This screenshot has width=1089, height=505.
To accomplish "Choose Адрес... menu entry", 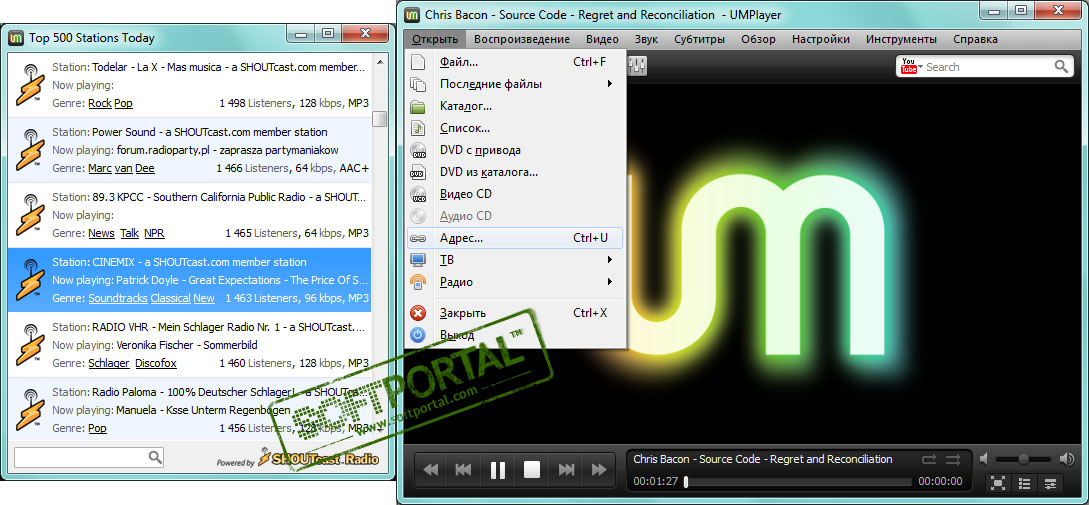I will [515, 238].
